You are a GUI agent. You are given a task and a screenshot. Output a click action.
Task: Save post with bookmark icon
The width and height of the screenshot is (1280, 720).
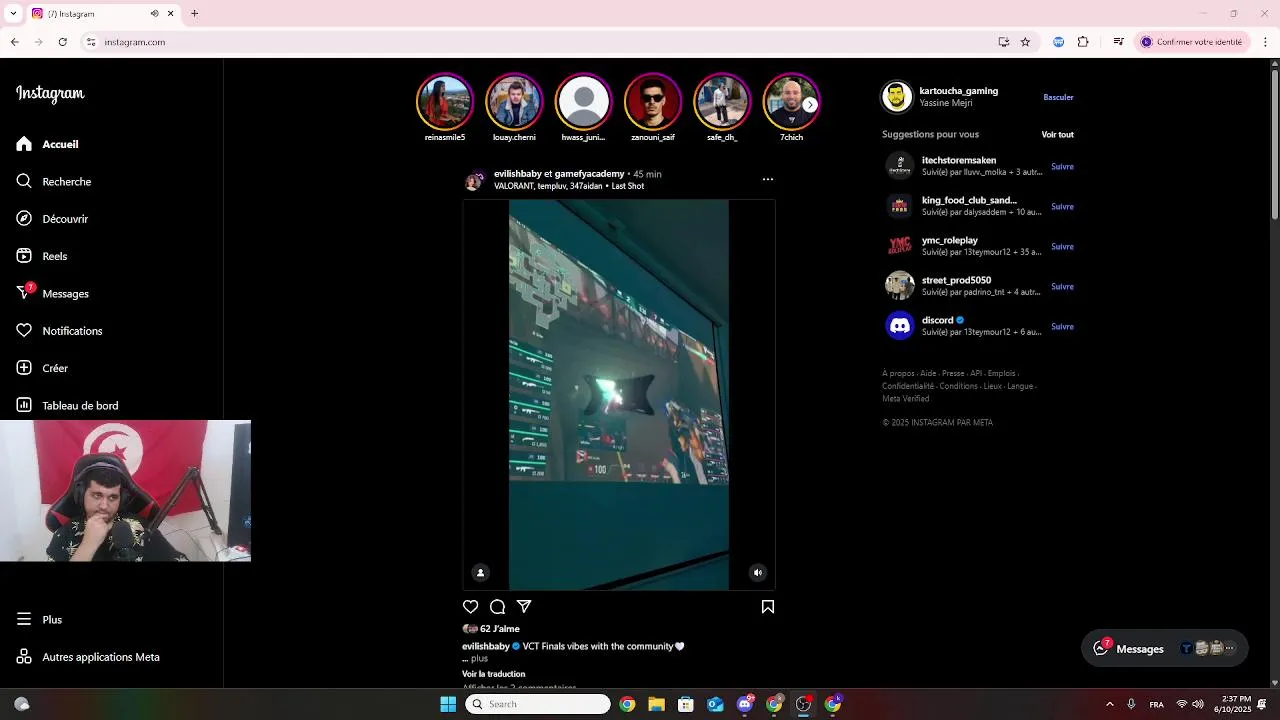point(768,606)
